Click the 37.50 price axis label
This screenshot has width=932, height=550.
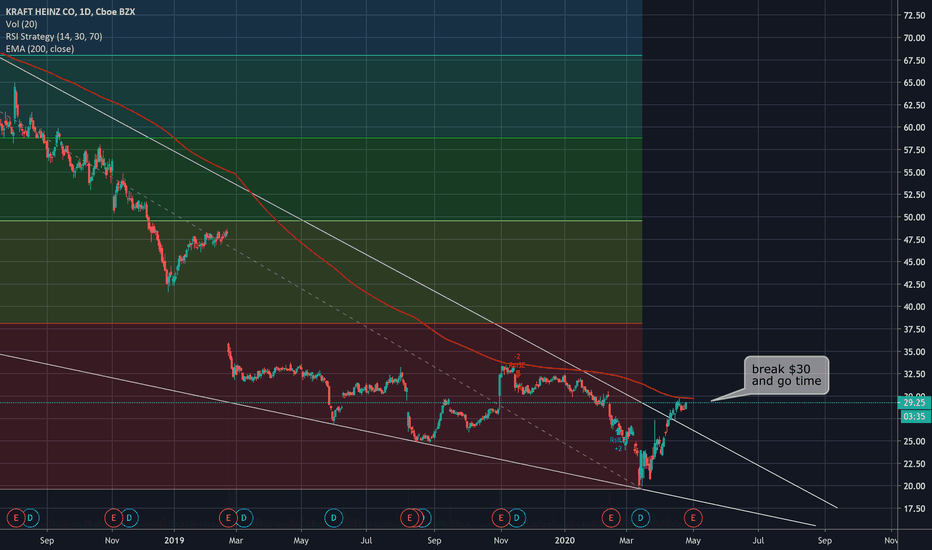tap(914, 329)
